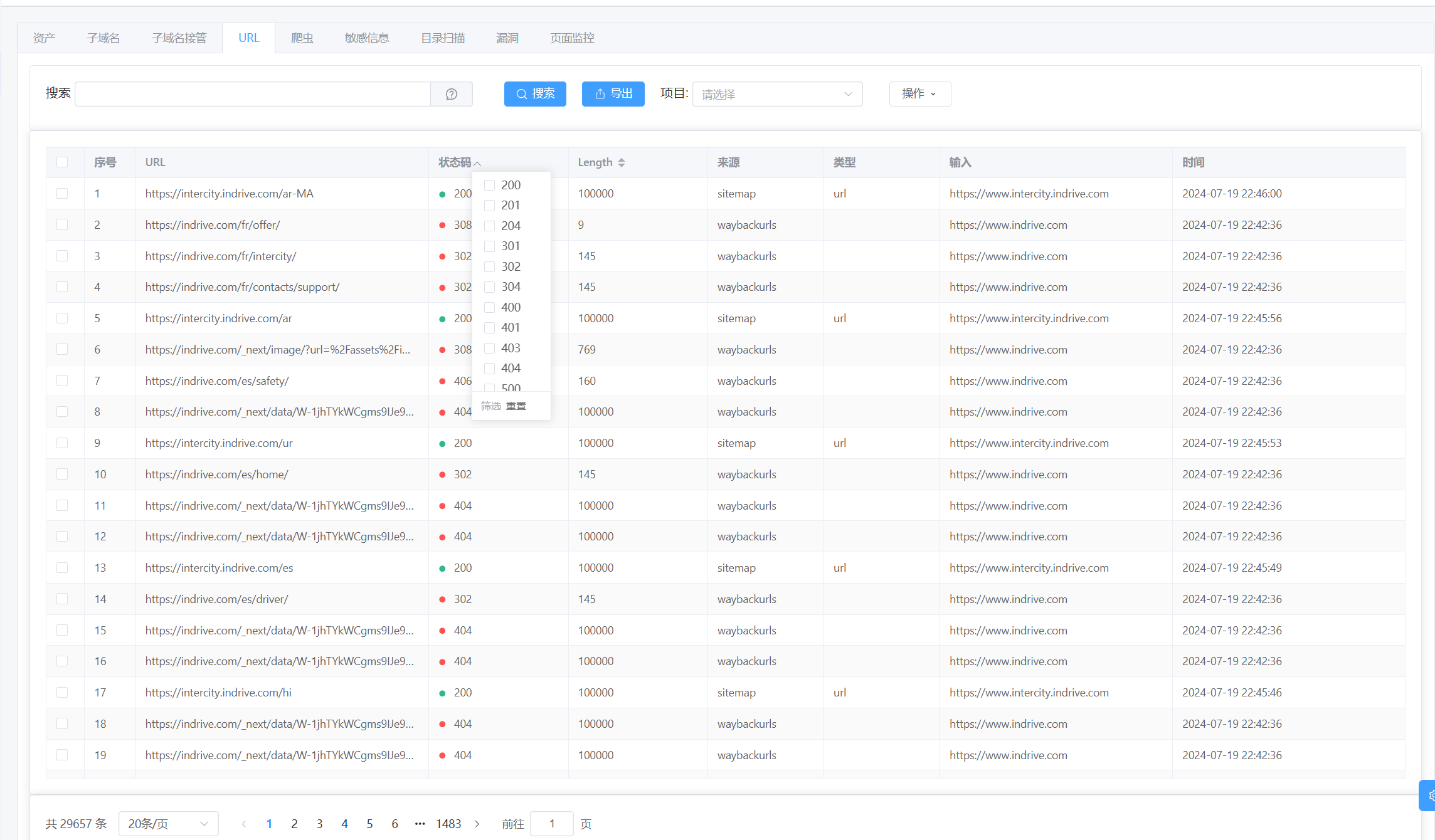Screen dimensions: 1435x840
Task: Expand the 操作 dropdown menu
Action: 919,94
